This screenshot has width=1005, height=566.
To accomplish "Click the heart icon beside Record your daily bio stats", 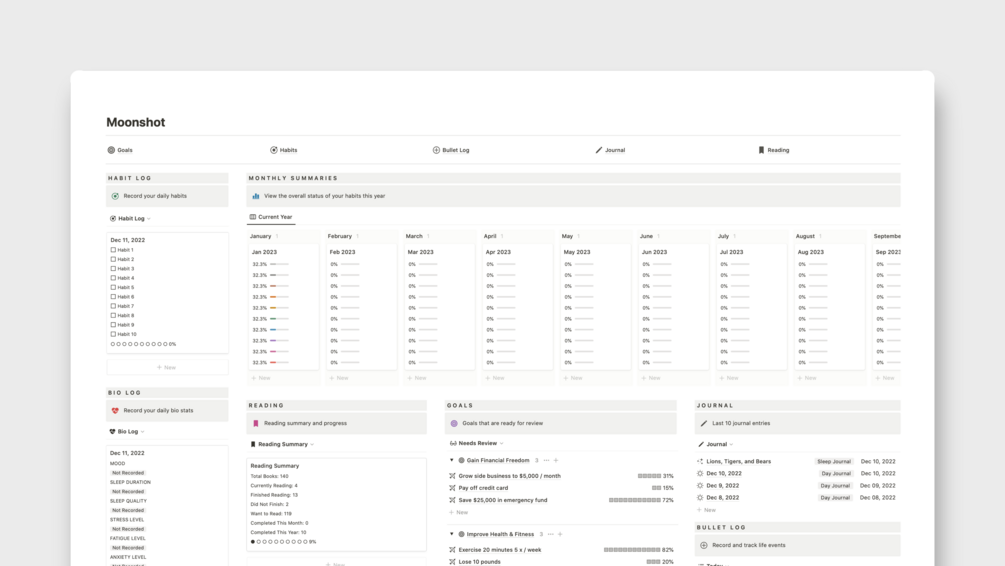I will tap(115, 410).
